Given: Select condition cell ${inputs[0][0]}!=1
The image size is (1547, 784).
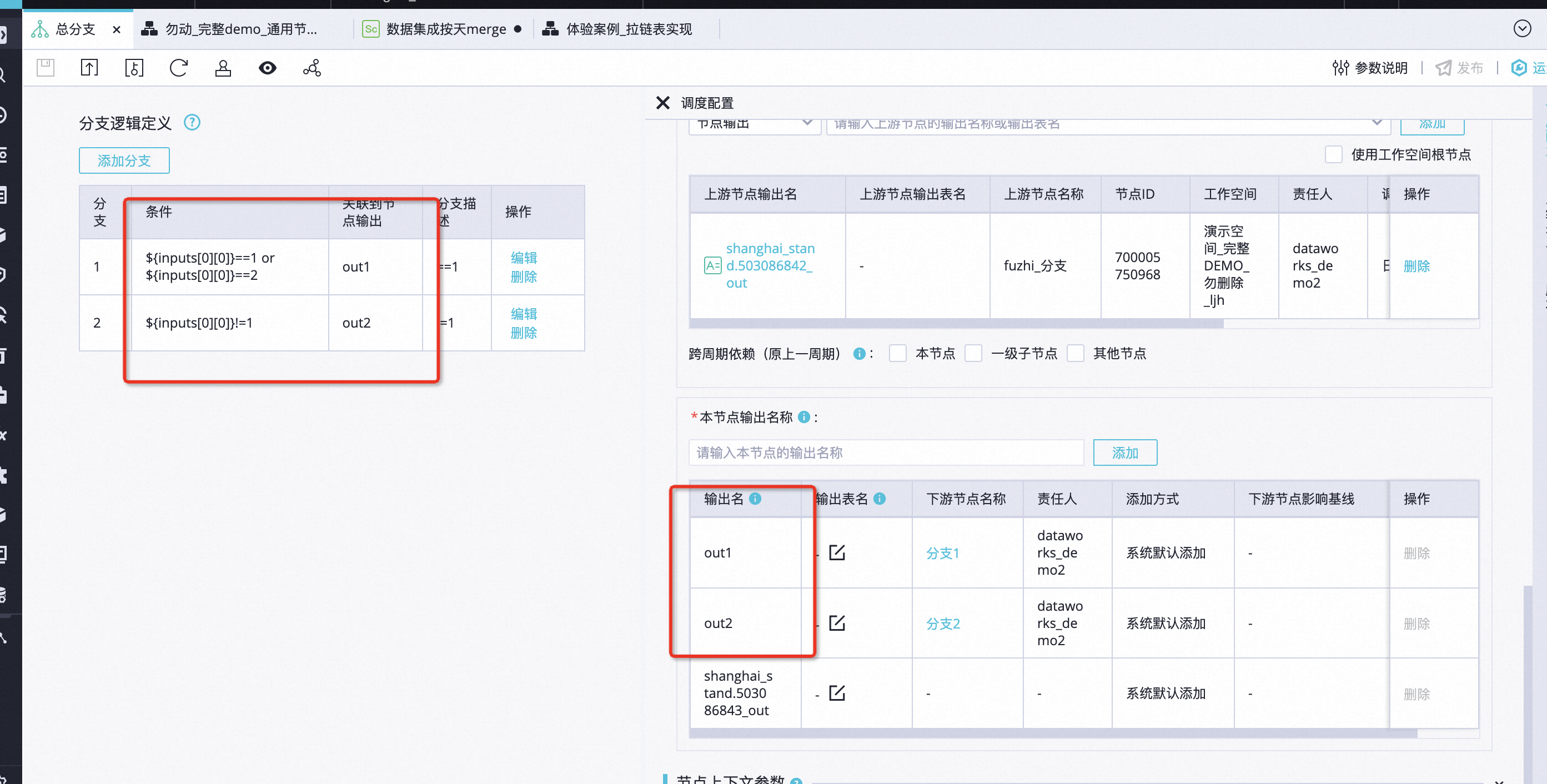Looking at the screenshot, I should (230, 323).
